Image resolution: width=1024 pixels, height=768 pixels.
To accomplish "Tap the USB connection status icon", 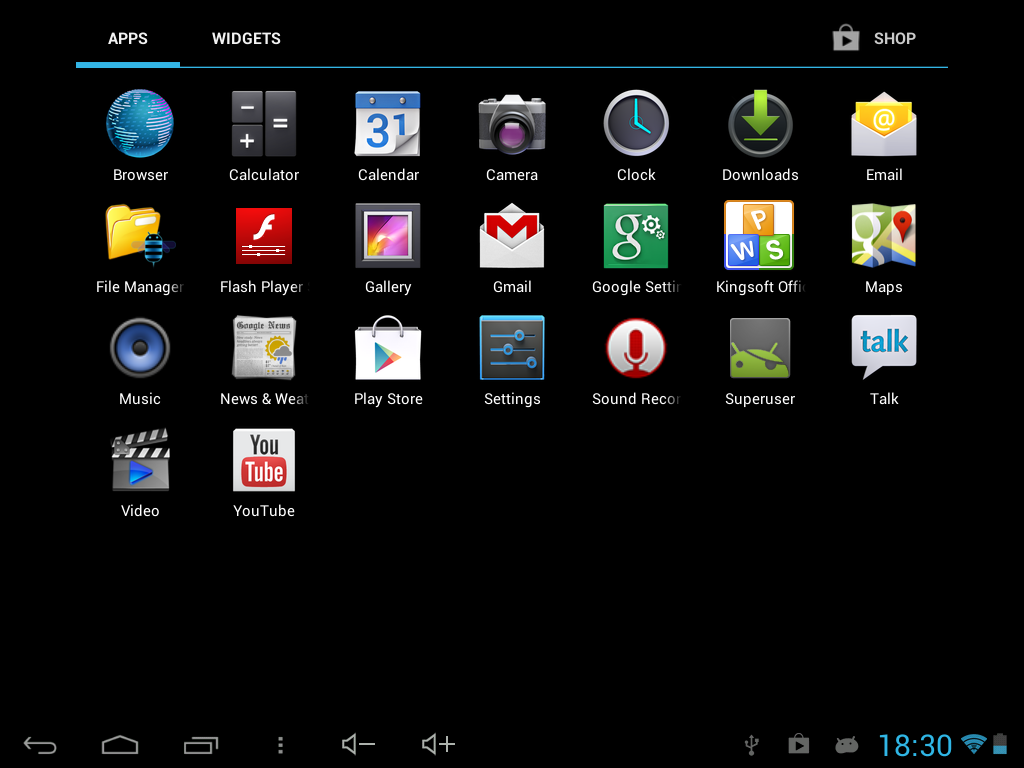I will pyautogui.click(x=752, y=744).
